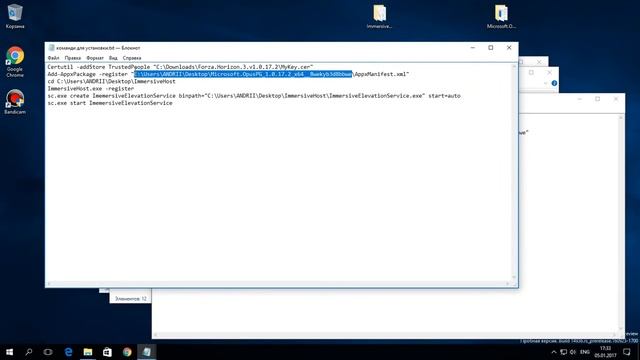
Task: Select the Google Chrome desktop shortcut
Action: tap(15, 61)
